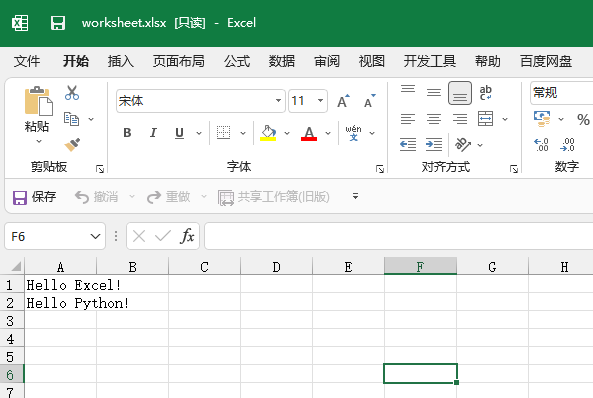Viewport: 593px width, 398px height.
Task: Switch to the 插入 tab
Action: (121, 61)
